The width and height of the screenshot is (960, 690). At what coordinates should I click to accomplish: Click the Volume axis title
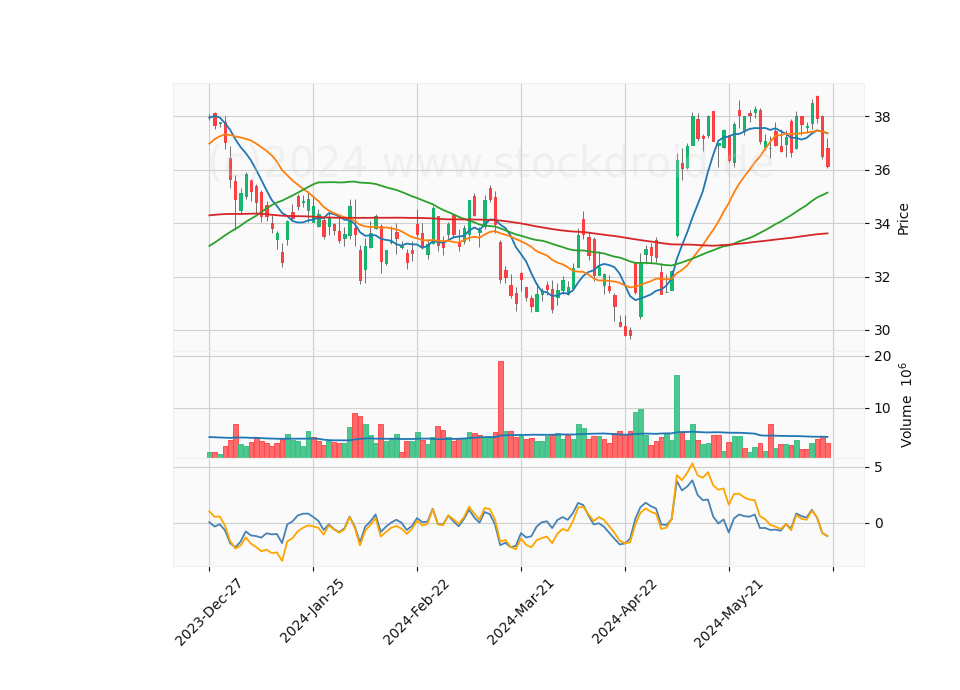(x=906, y=405)
